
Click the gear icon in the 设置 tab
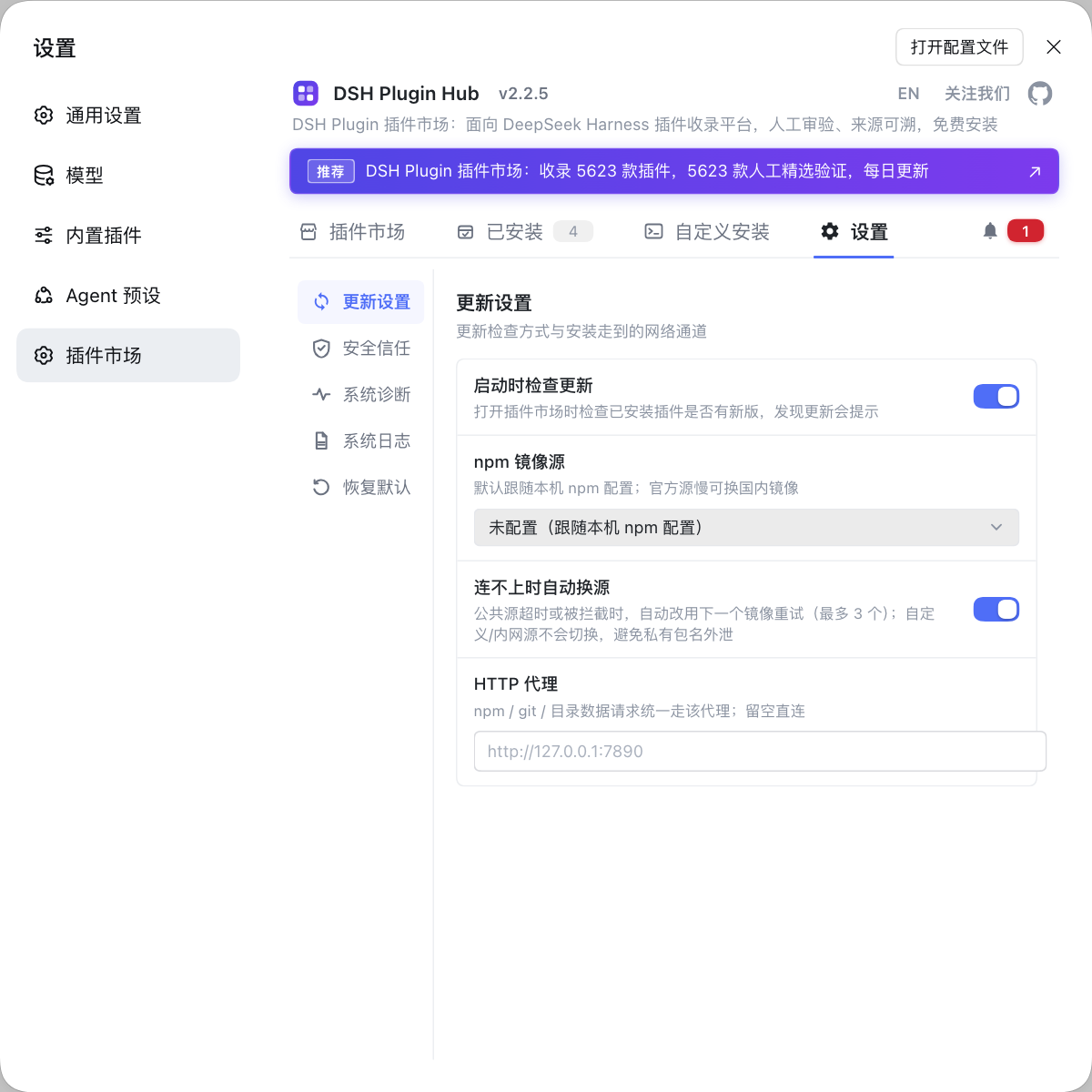click(830, 231)
